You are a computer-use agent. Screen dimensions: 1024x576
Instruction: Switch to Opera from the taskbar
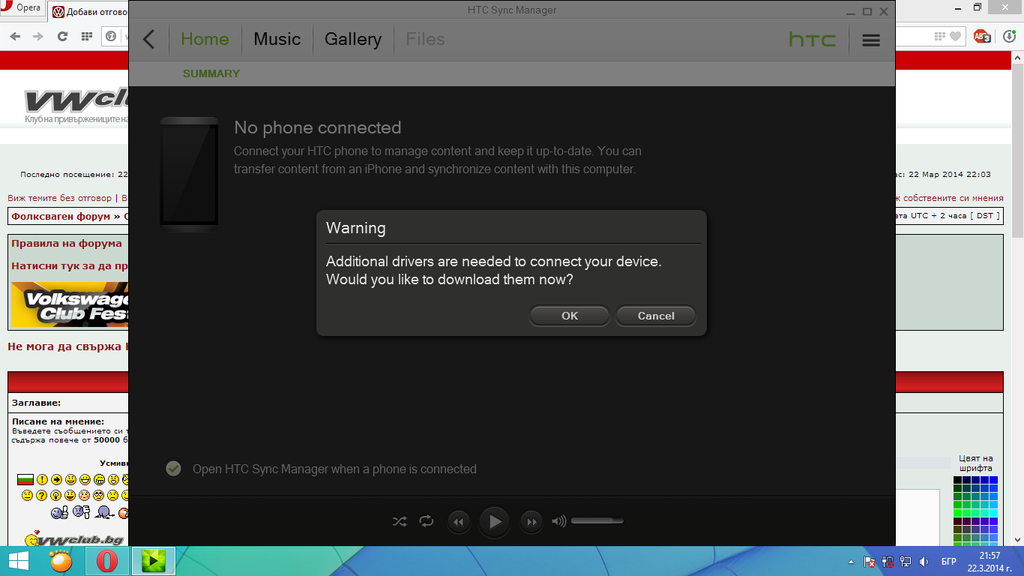(x=107, y=561)
